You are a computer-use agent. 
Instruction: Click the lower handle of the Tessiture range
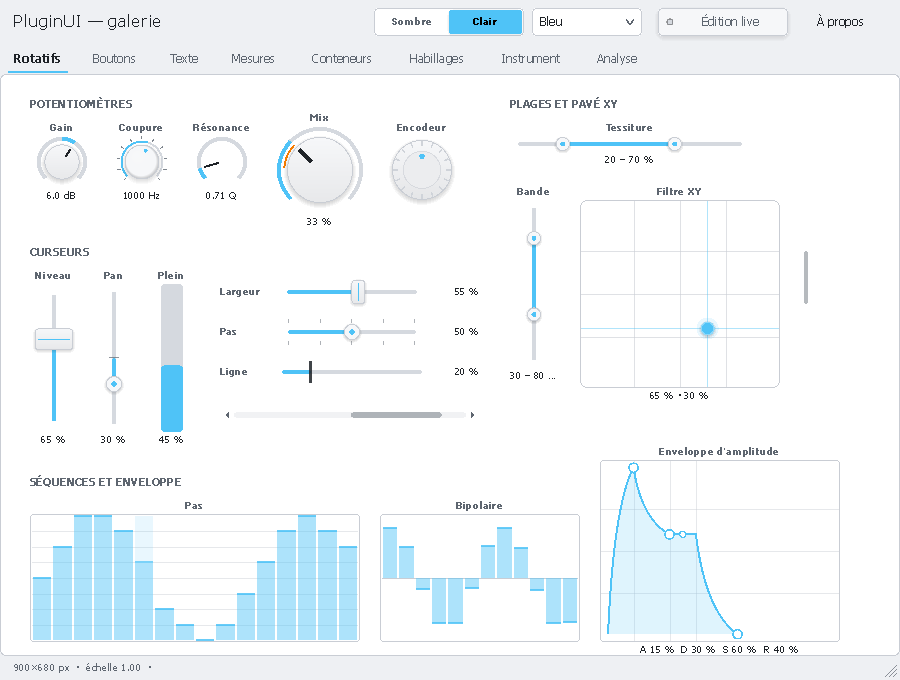562,144
